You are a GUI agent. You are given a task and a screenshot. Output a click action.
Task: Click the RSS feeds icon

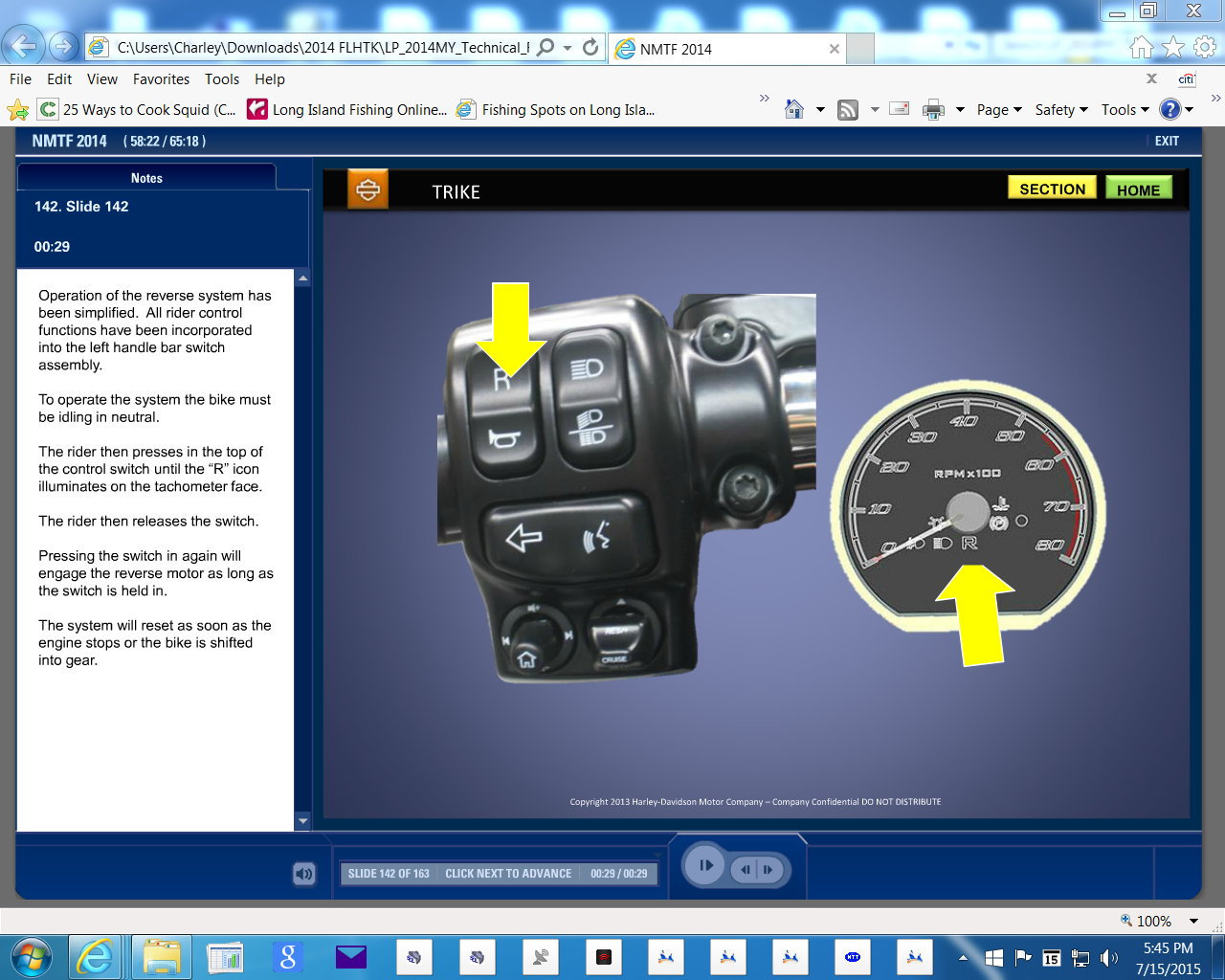pos(848,110)
